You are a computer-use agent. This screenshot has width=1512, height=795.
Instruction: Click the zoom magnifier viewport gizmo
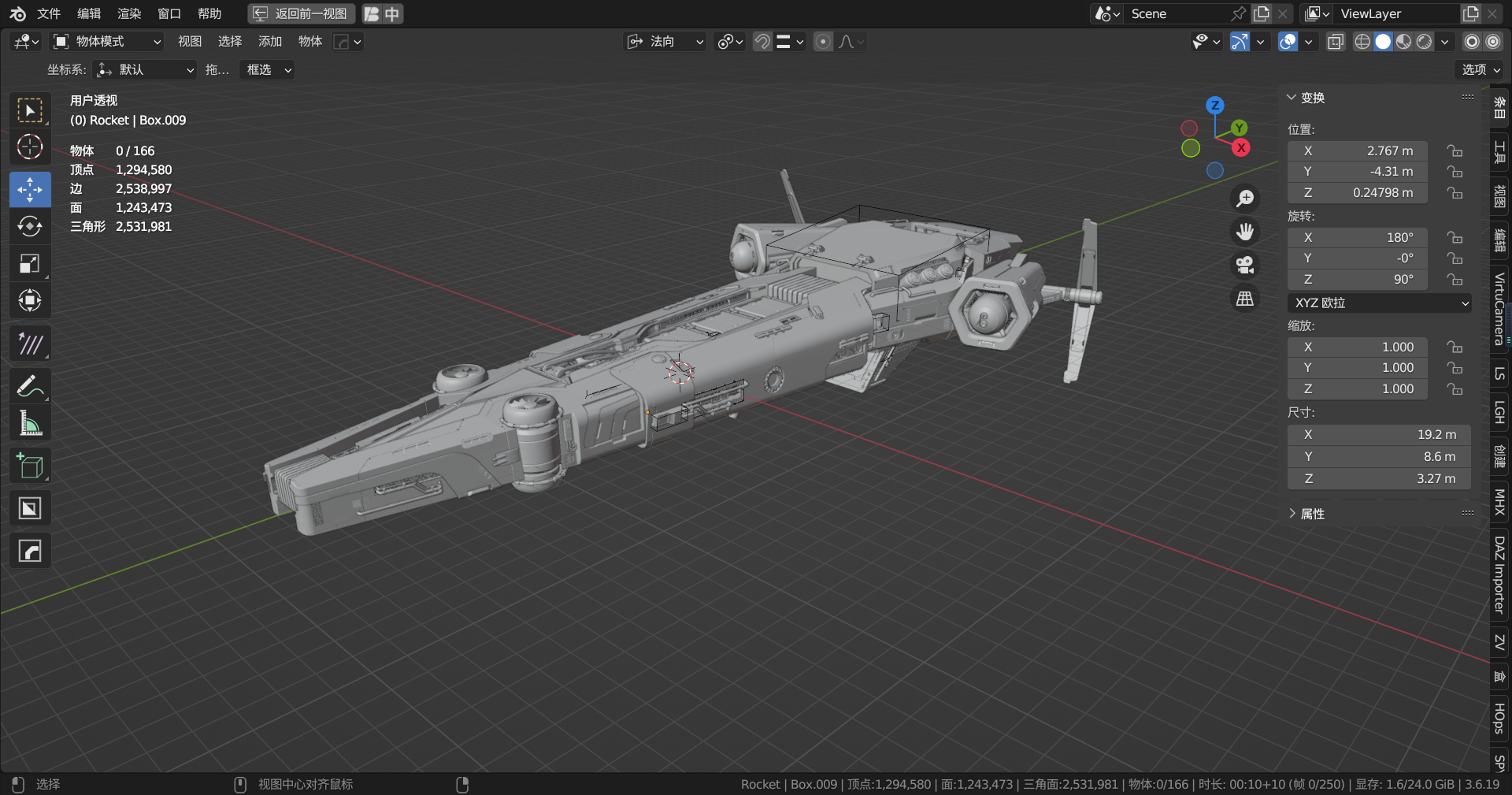[1245, 199]
